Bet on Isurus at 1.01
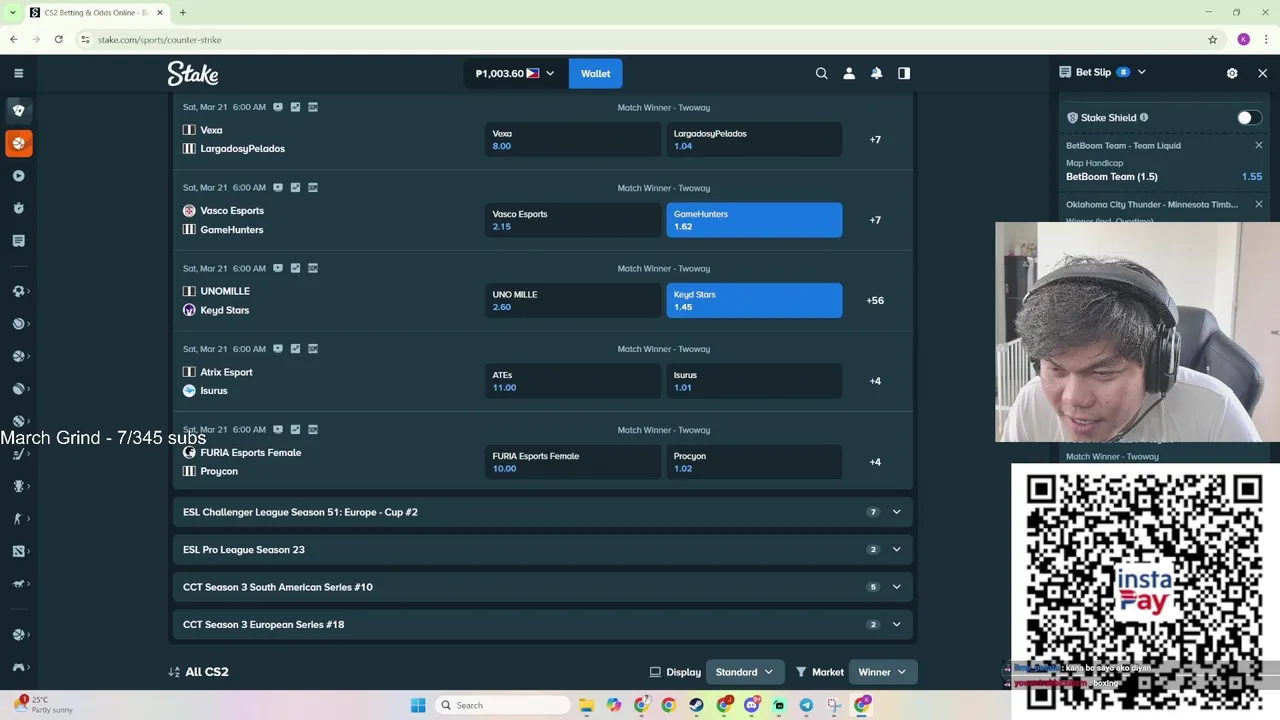Screen dimensions: 1280x720 pyautogui.click(x=754, y=381)
